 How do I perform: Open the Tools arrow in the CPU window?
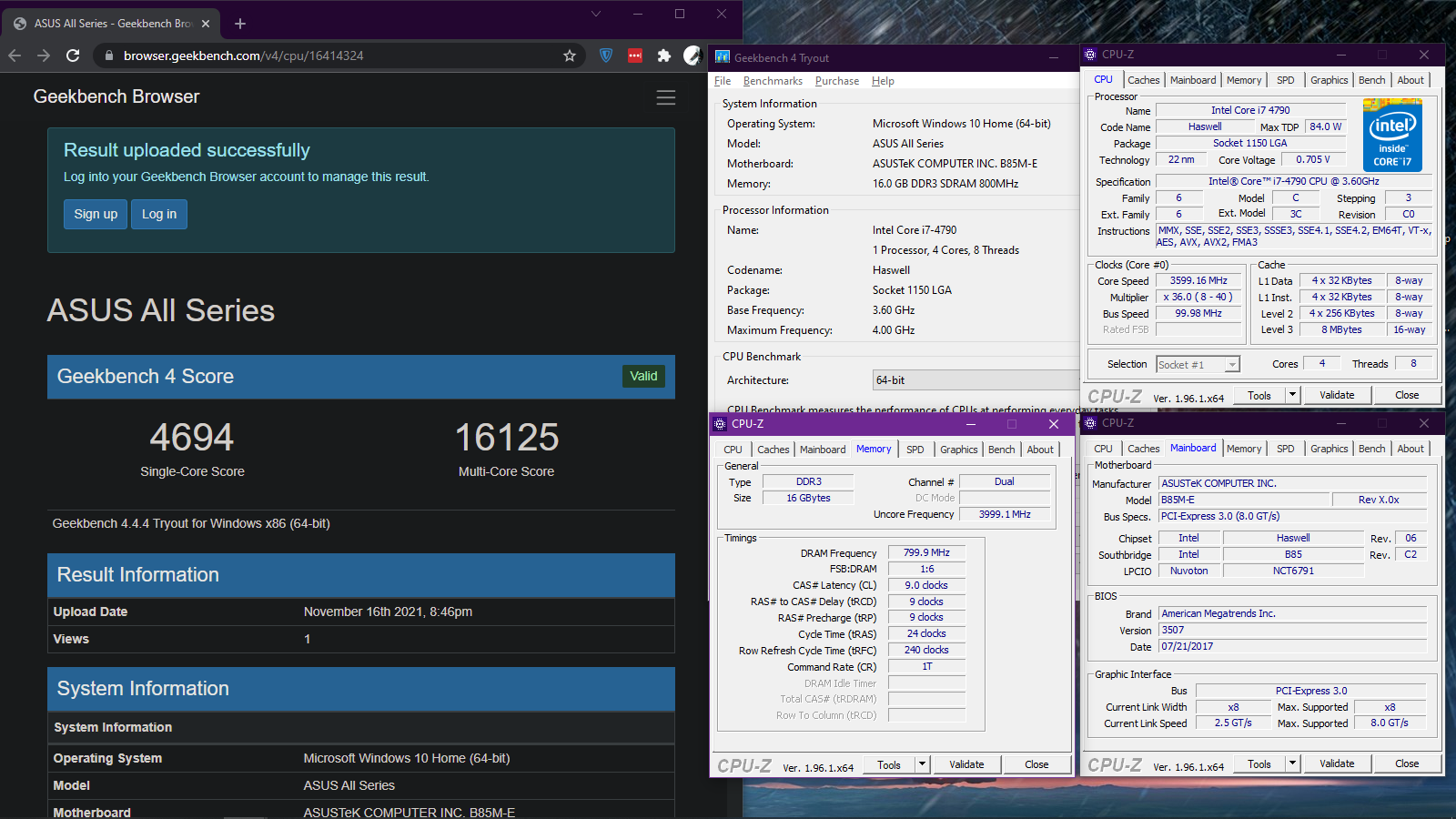click(1292, 395)
